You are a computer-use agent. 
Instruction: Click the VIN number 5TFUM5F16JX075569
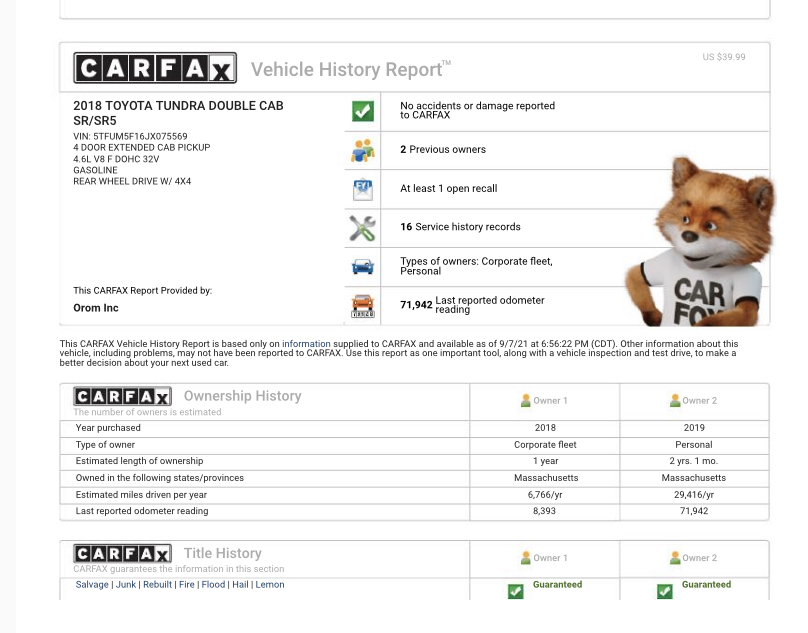pos(140,137)
